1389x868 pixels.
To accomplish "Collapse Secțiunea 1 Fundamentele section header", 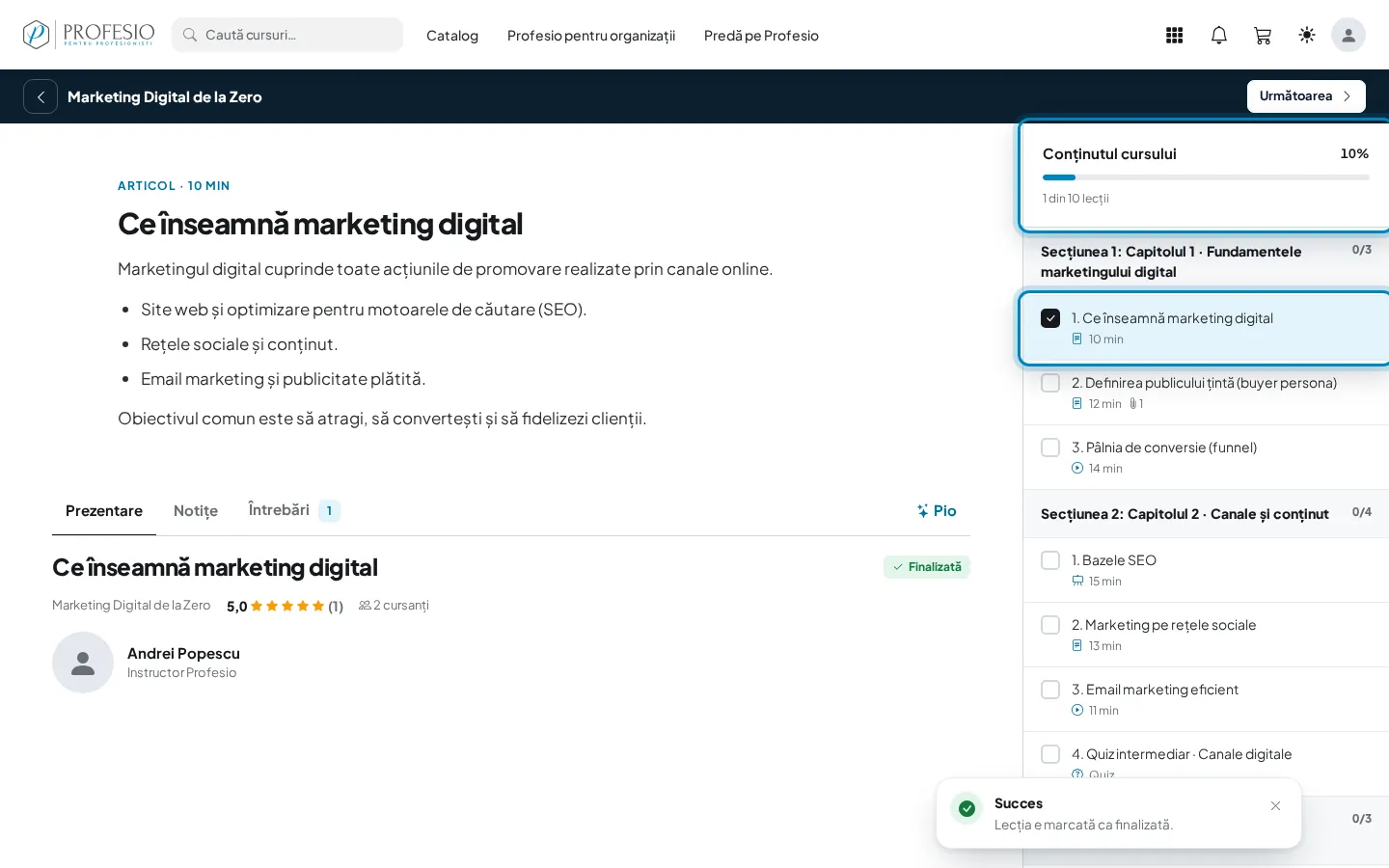I will 1206,261.
